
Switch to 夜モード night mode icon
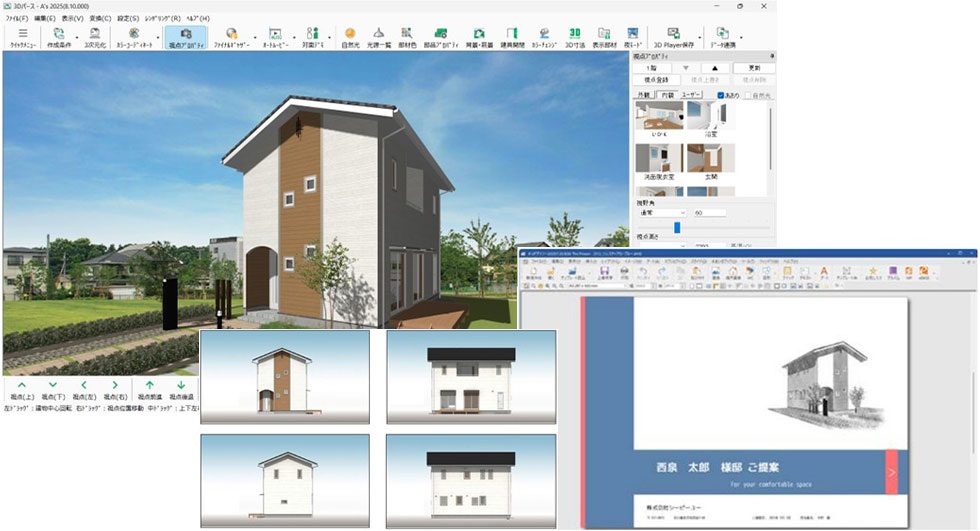pos(632,38)
